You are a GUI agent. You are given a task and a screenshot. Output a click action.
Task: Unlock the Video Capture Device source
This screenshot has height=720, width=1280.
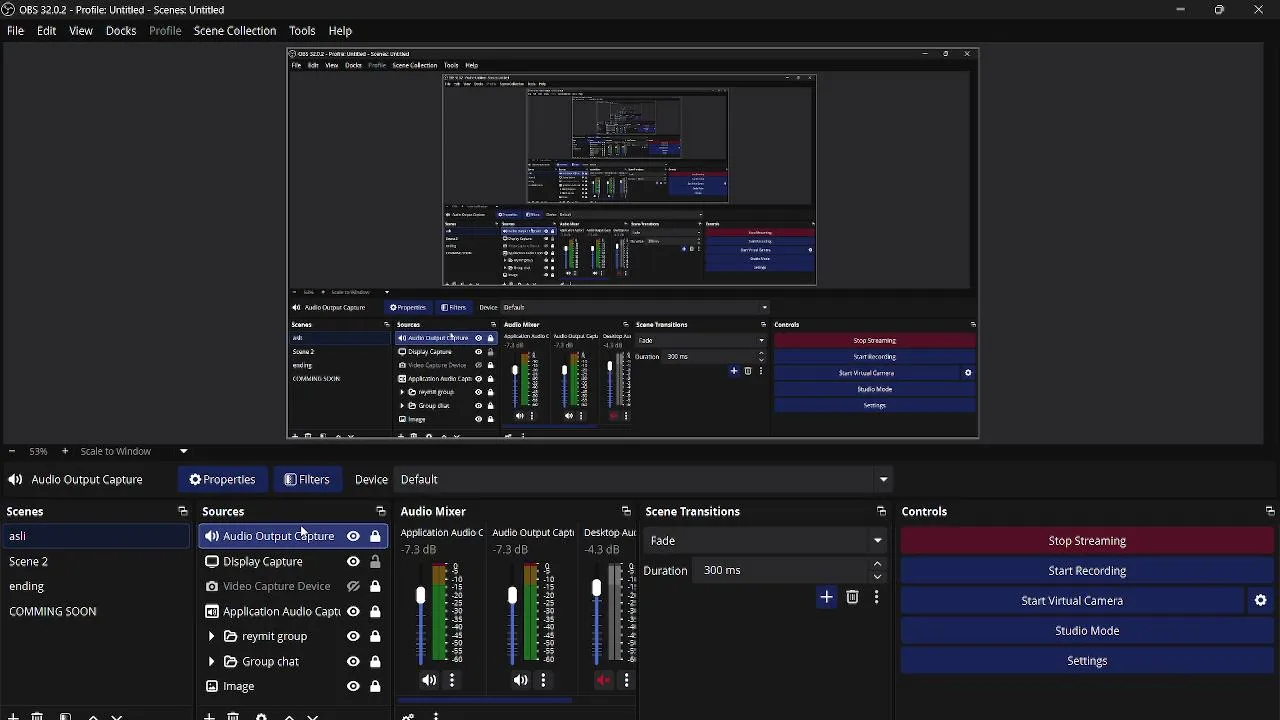(375, 586)
